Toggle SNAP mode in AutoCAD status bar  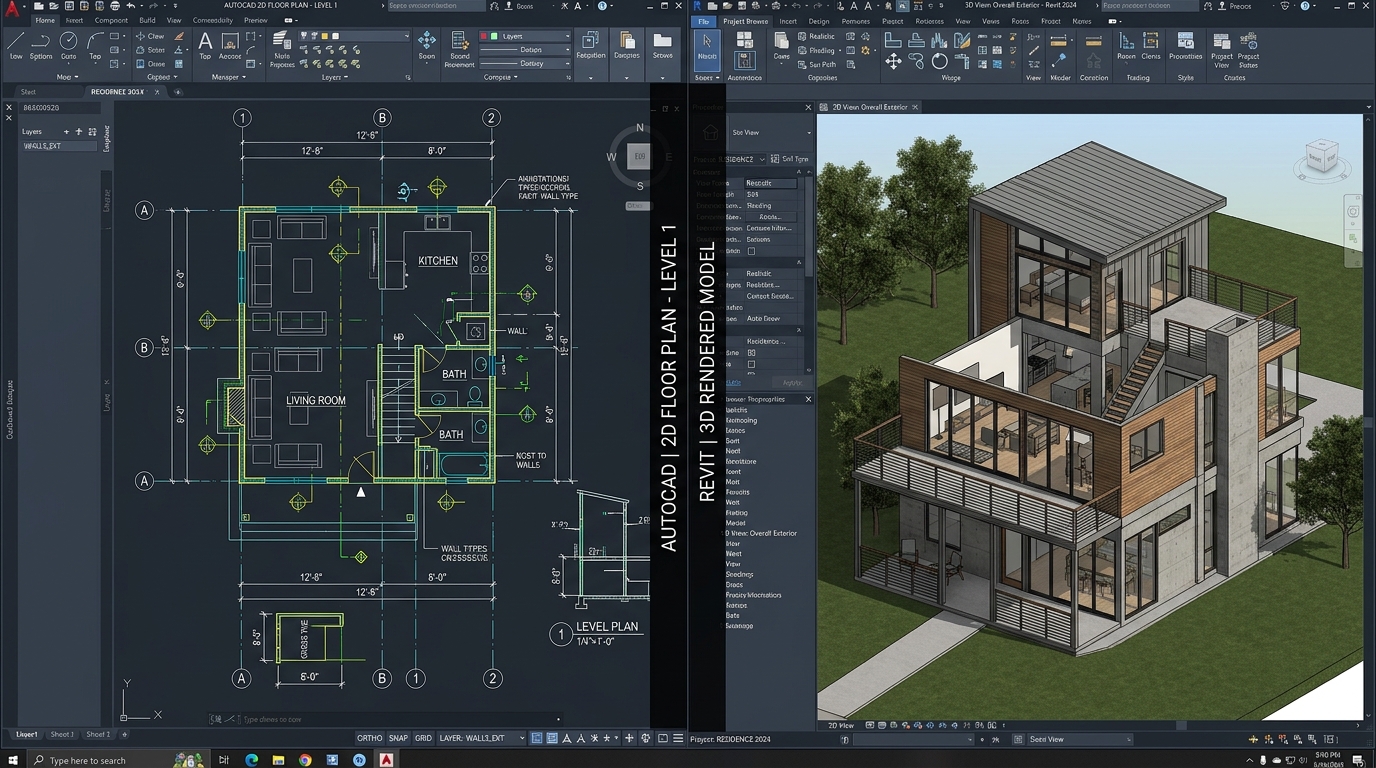pyautogui.click(x=398, y=738)
